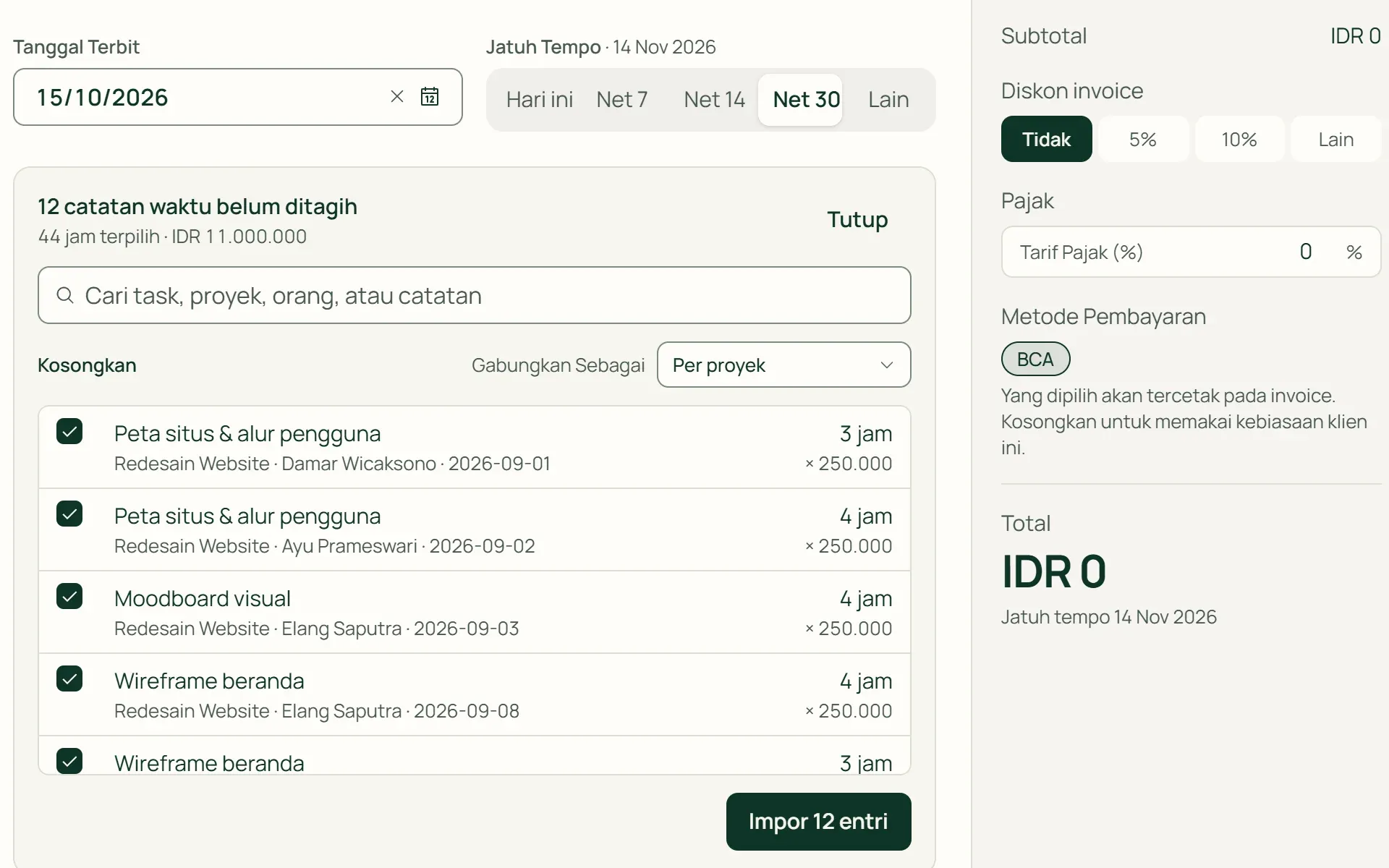The width and height of the screenshot is (1389, 868).
Task: Choose Lain under Diskon invoice
Action: click(1335, 139)
